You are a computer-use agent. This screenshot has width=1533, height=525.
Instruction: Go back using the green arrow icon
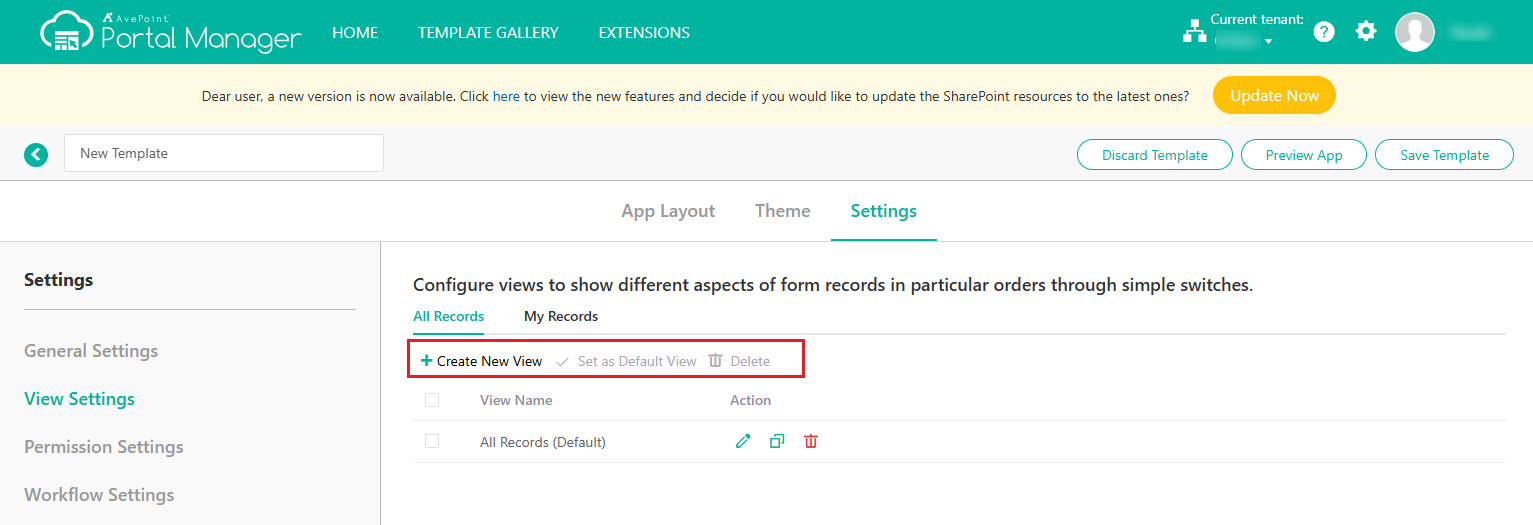pos(36,154)
